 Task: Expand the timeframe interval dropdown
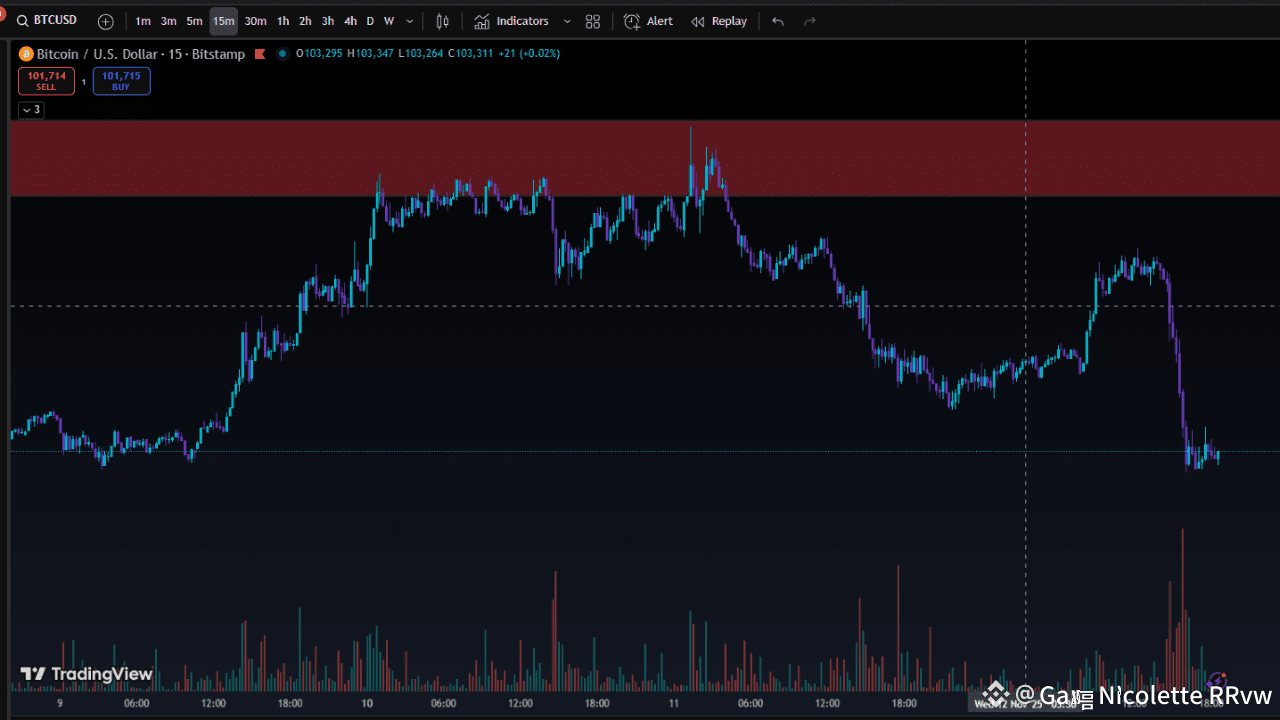click(410, 21)
